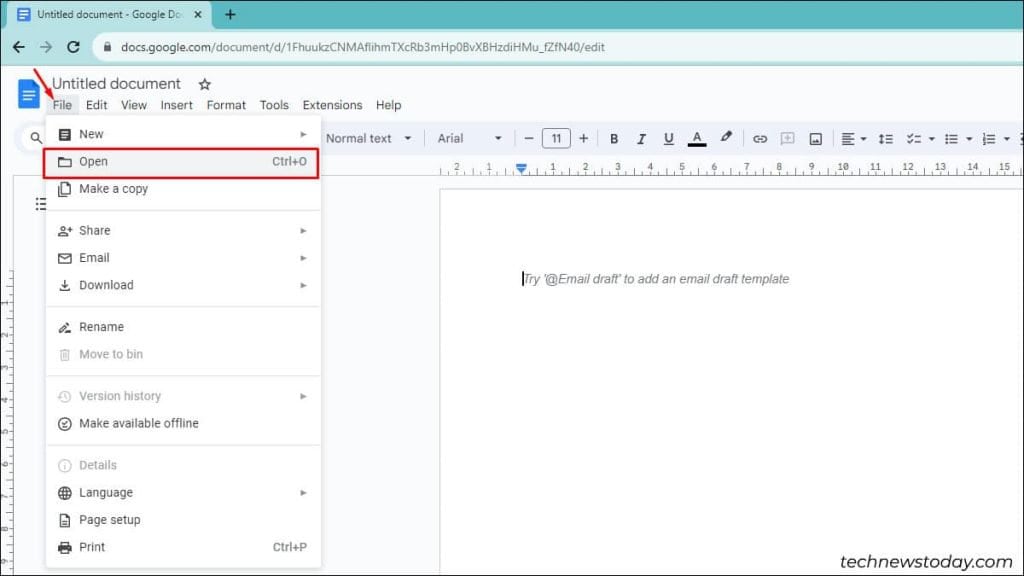Decrease font size with minus button

(x=528, y=138)
